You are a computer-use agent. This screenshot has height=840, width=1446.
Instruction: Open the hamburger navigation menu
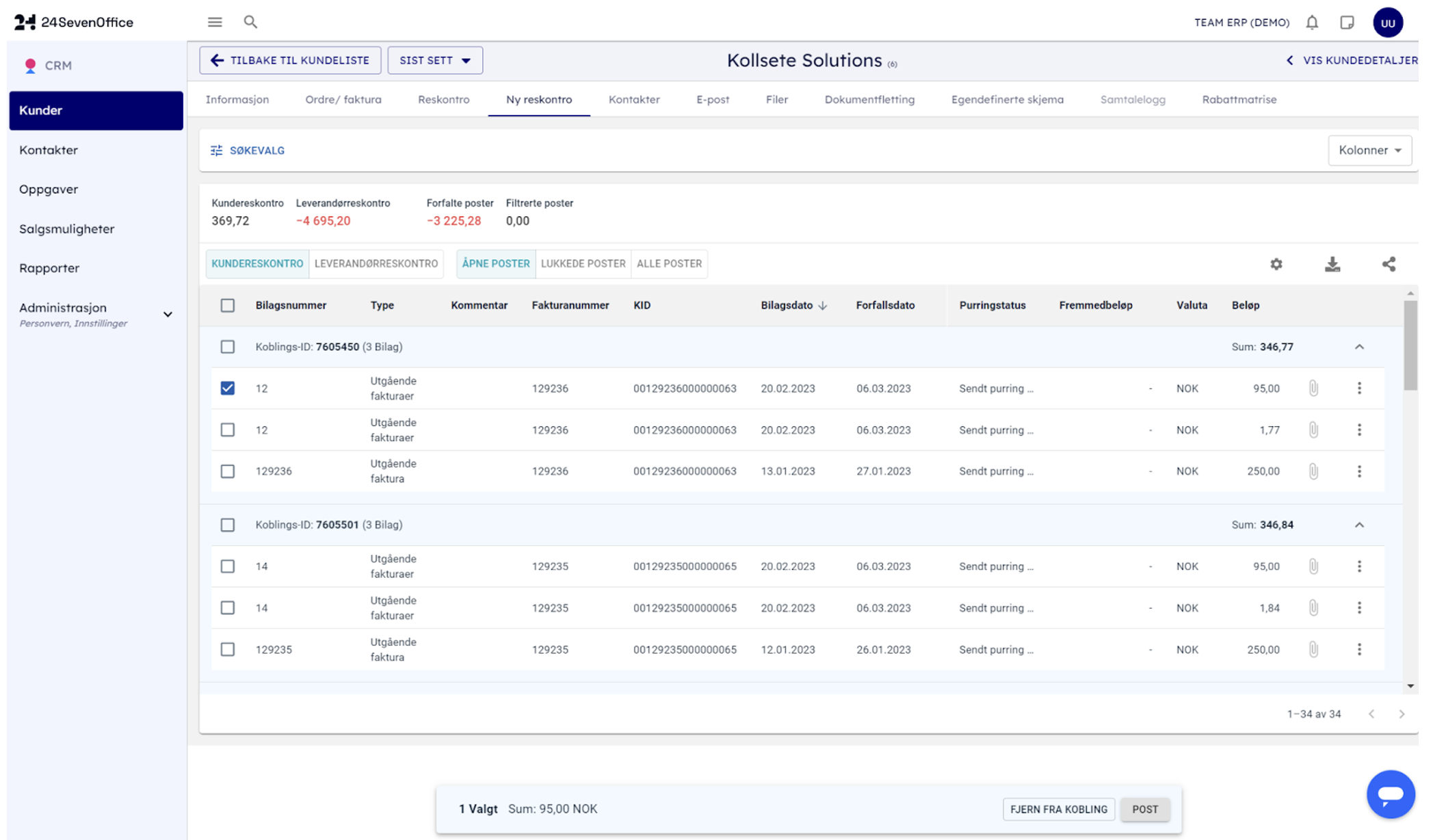(x=215, y=22)
